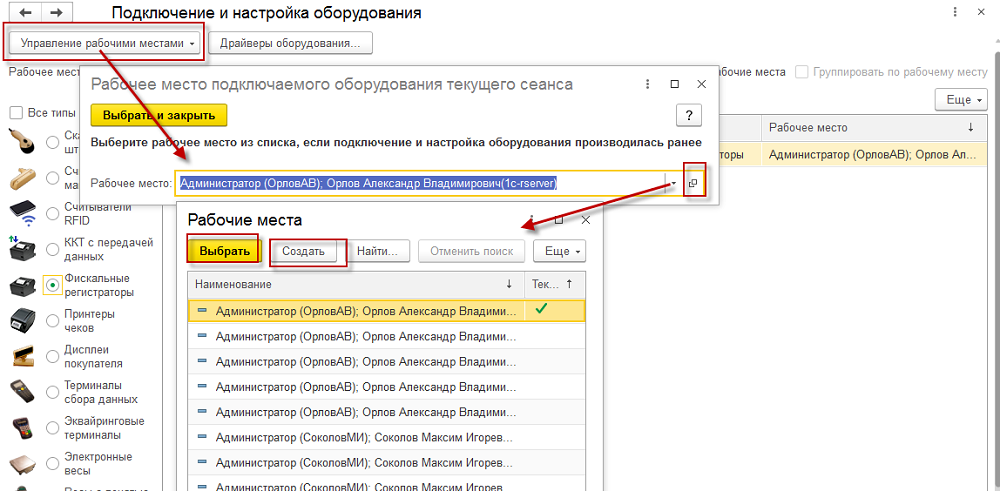Viewport: 1000px width, 491px height.
Task: Click the yellow Выбрать button
Action: pyautogui.click(x=224, y=251)
